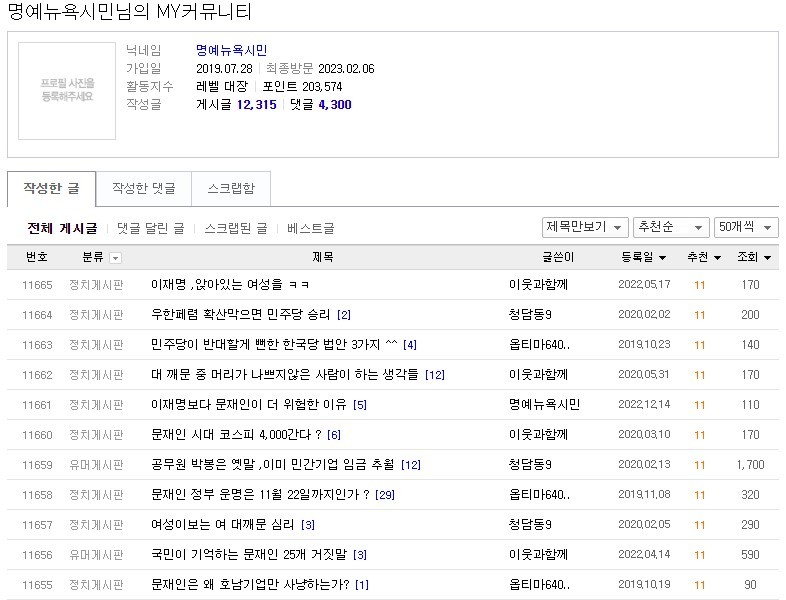Click the 분류 column filter arrow icon
The height and width of the screenshot is (600, 786).
116,258
